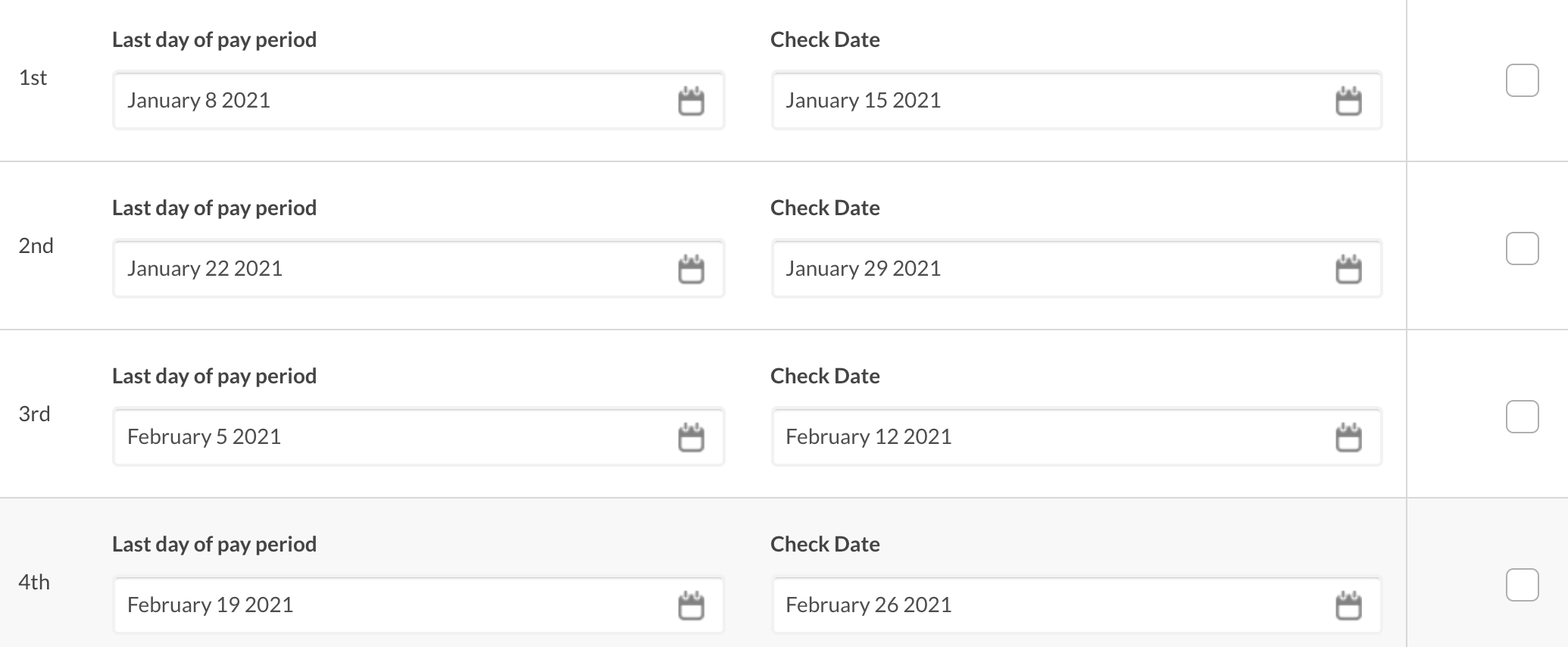Tick the checkbox for the 2nd pay period

point(1522,248)
